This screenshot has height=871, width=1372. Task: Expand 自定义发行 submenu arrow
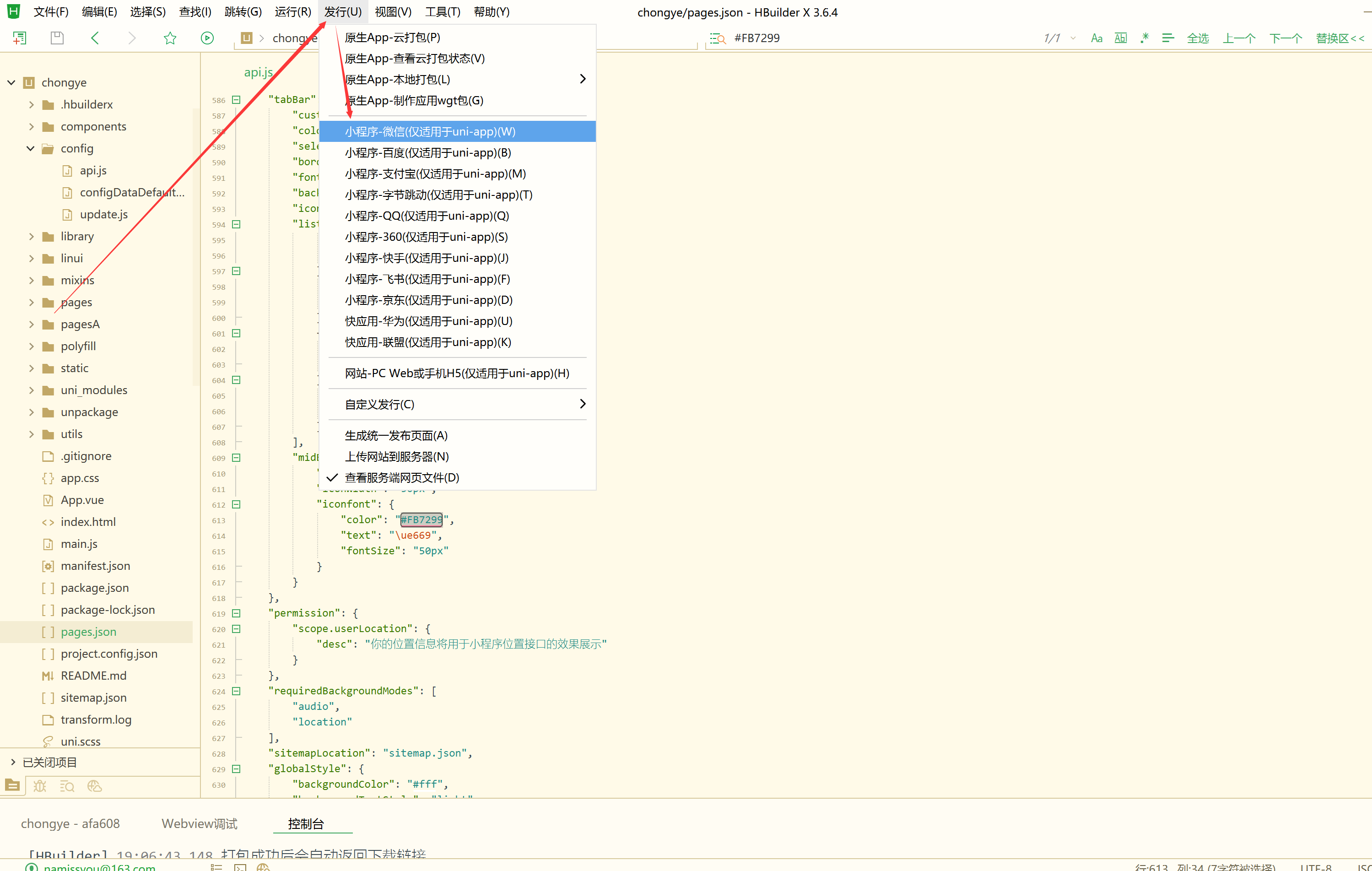pyautogui.click(x=582, y=404)
